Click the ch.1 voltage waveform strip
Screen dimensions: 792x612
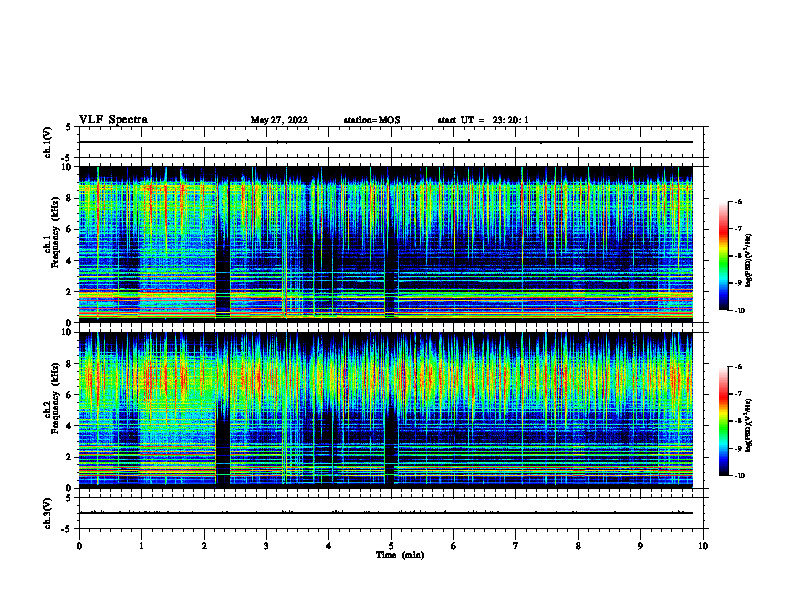391,142
